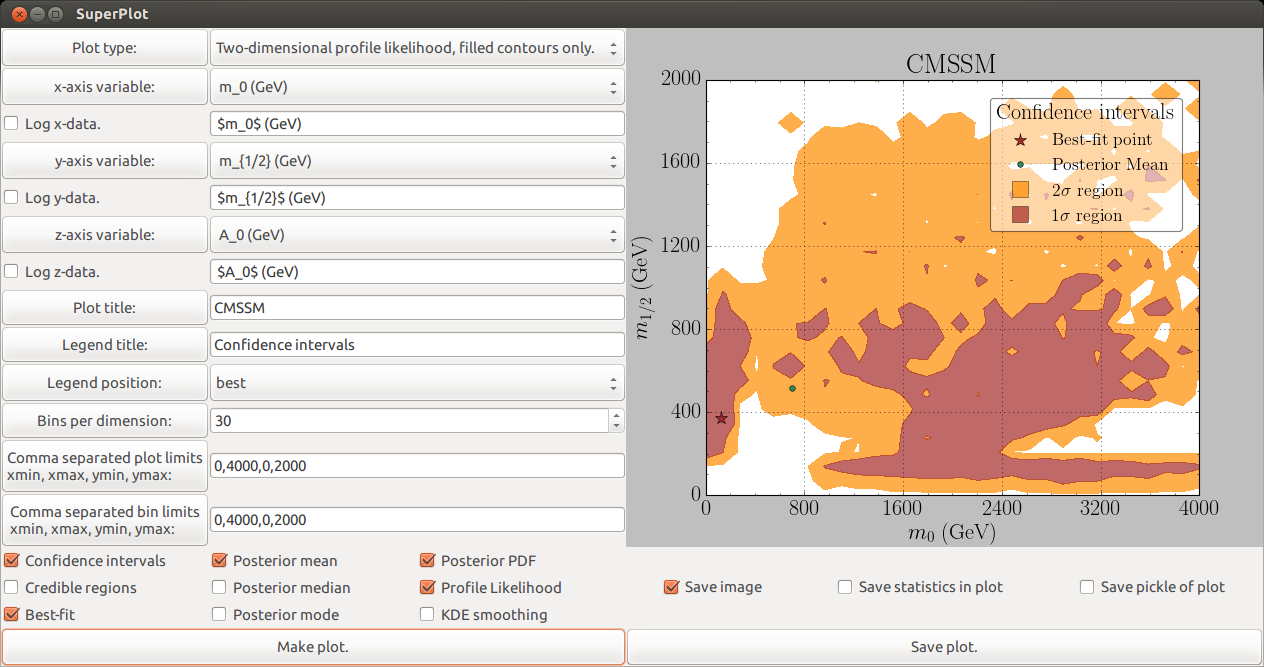The image size is (1264, 667).
Task: Expand the y-axis variable combo box
Action: [x=417, y=161]
